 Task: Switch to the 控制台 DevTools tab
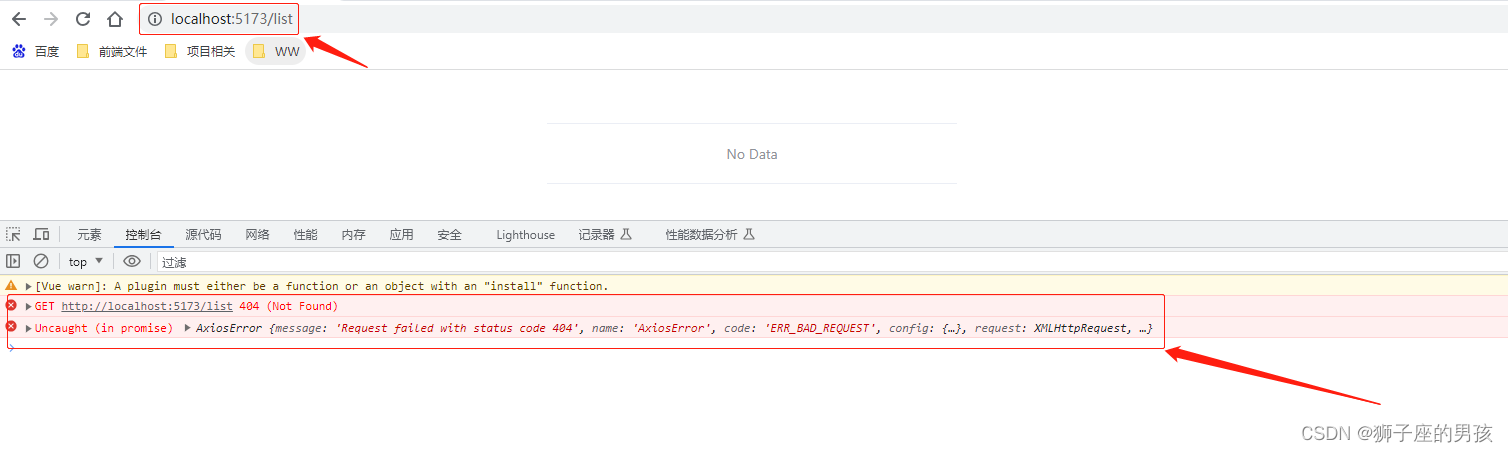point(143,235)
